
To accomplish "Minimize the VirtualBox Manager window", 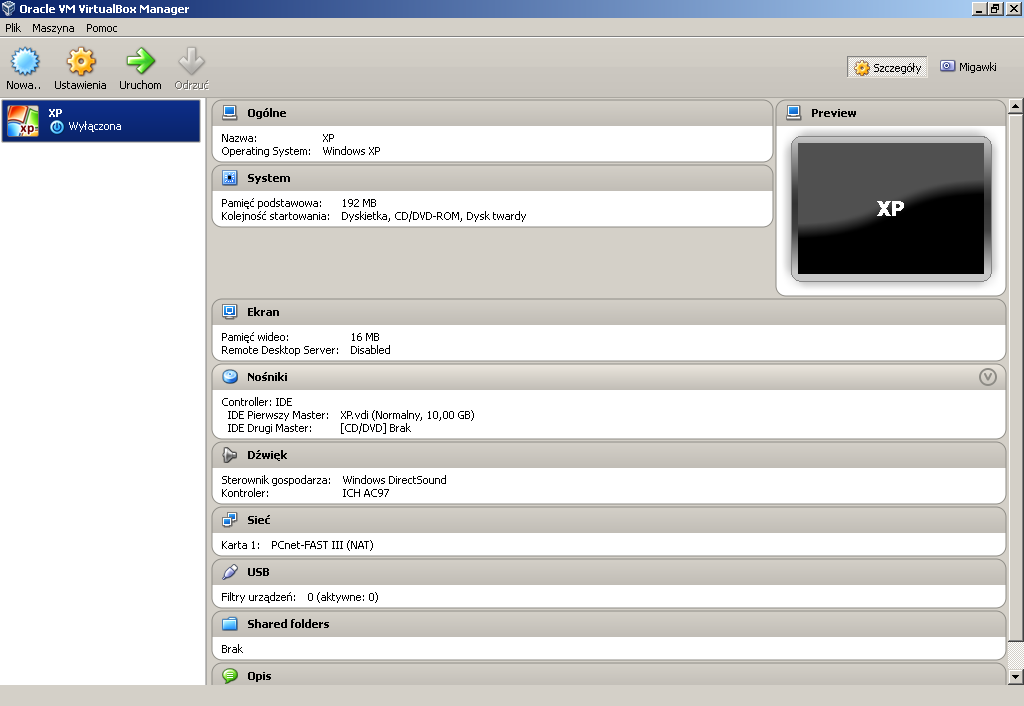I will pos(978,8).
